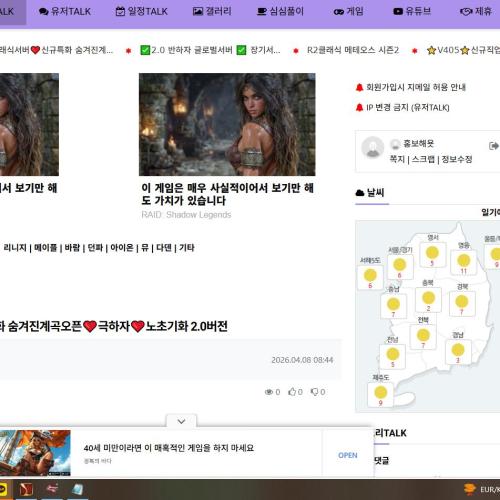Select the 던파 category
Image resolution: width=500 pixels, height=500 pixels.
pyautogui.click(x=95, y=248)
